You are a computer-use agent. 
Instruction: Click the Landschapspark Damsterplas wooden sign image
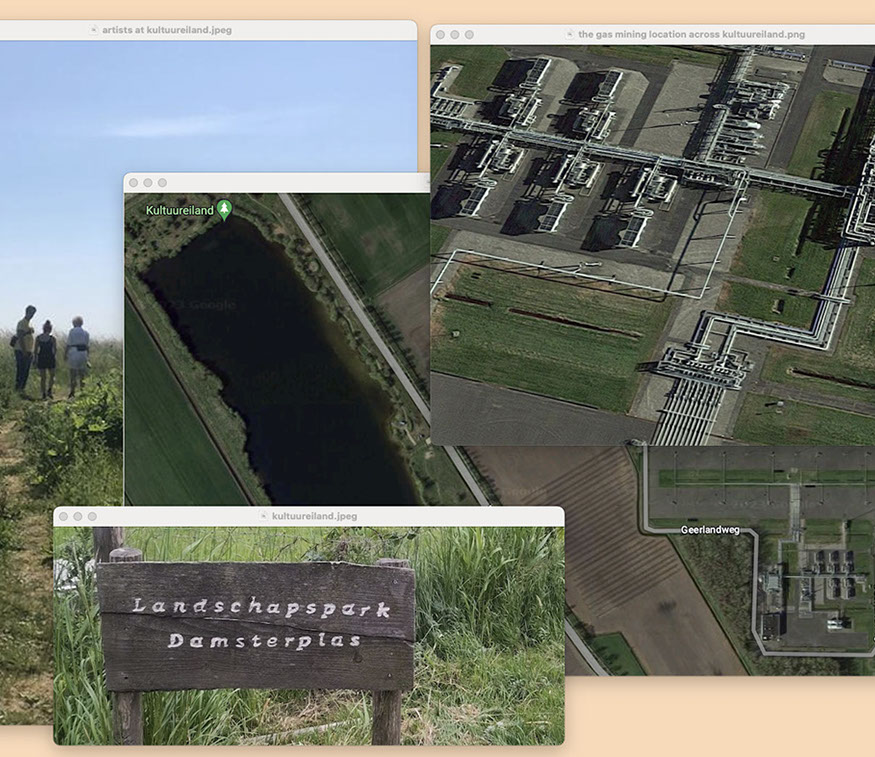pyautogui.click(x=256, y=624)
